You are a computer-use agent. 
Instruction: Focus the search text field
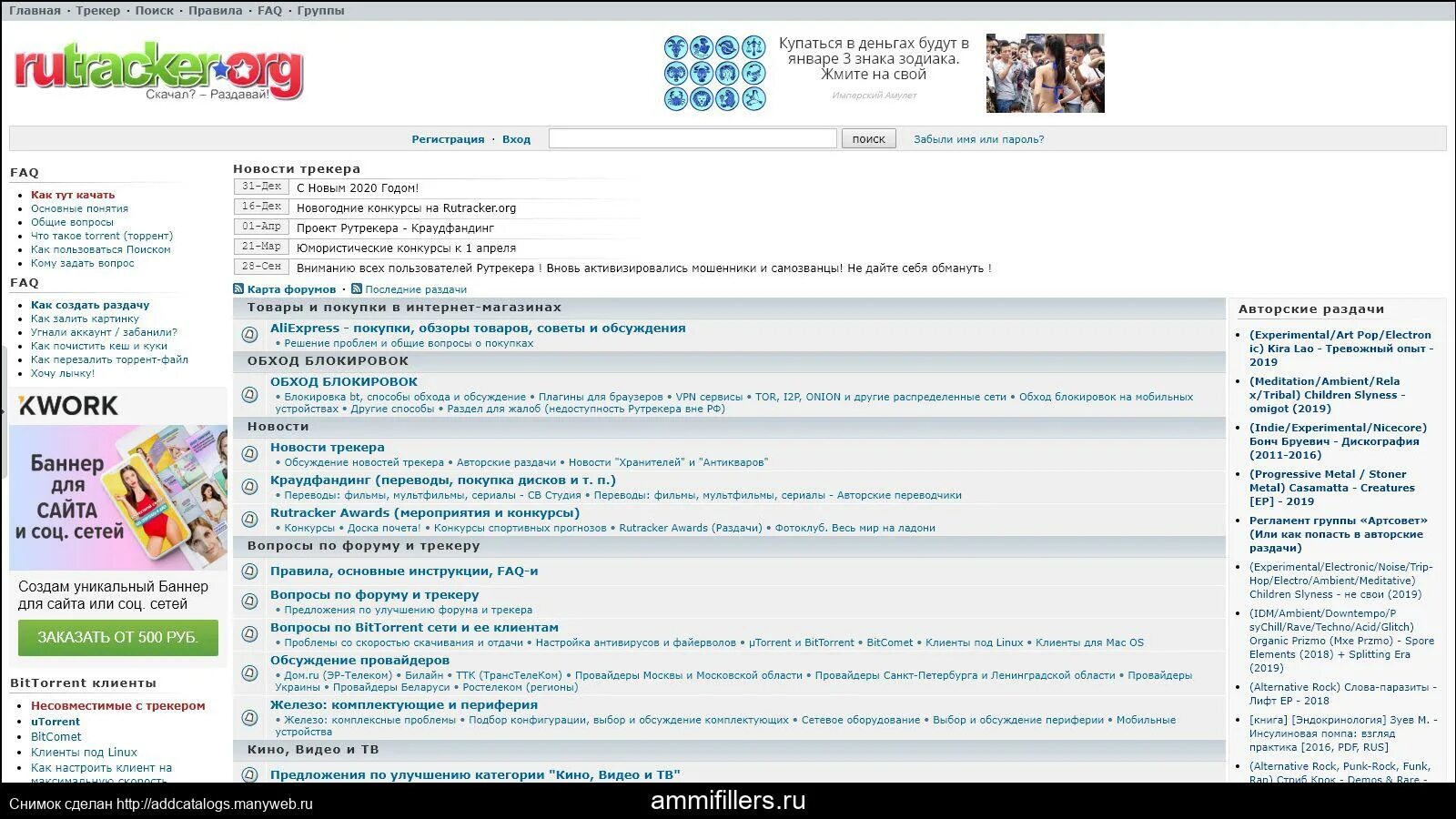tap(693, 138)
